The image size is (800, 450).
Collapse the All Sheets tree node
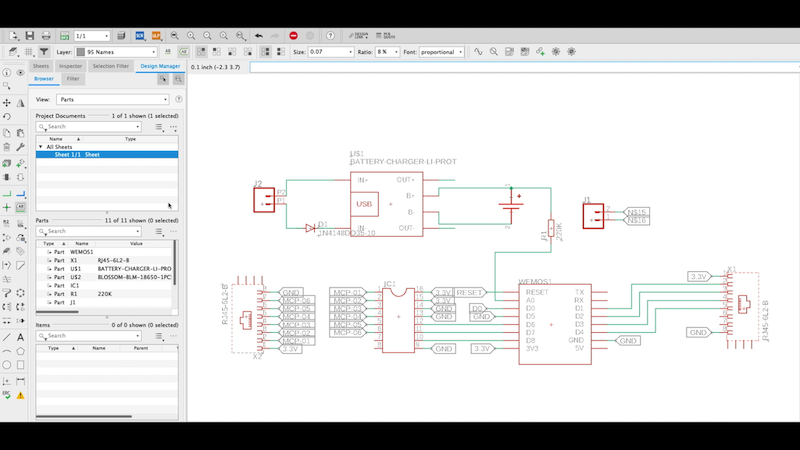(41, 147)
